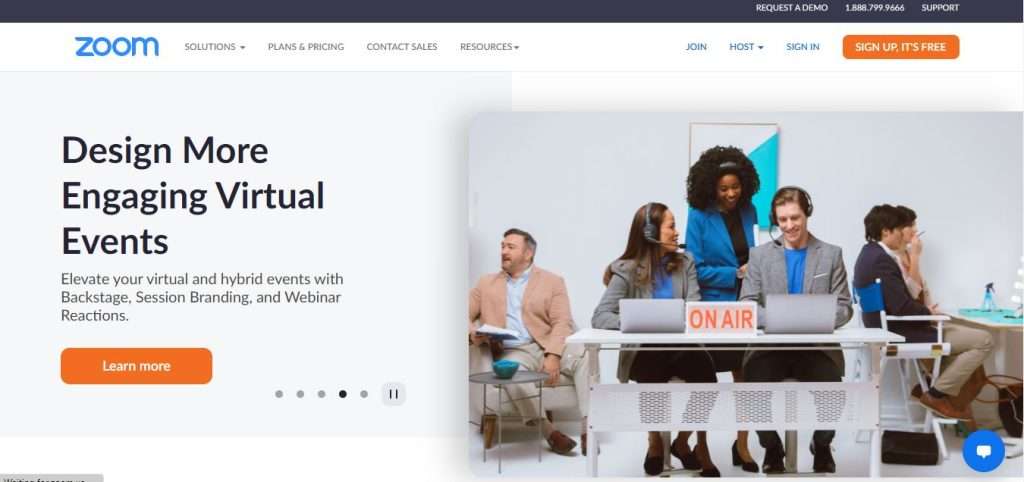Open Plans & Pricing page
Image resolution: width=1024 pixels, height=482 pixels.
[306, 47]
